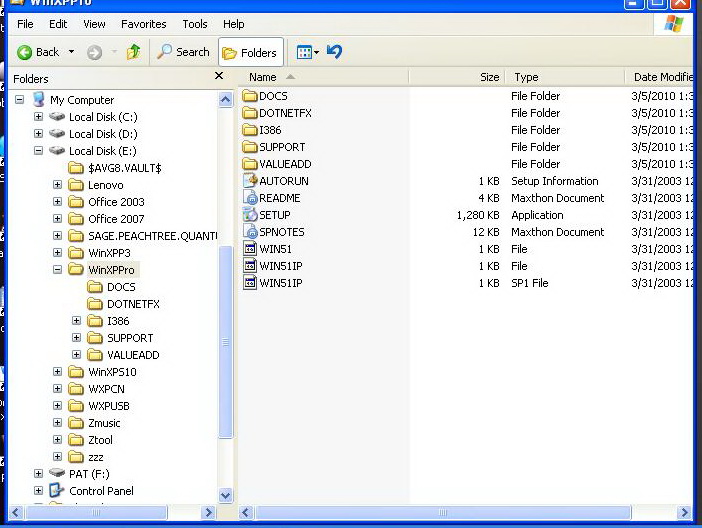Click the file list horizontal scroll-right arrow
The image size is (702, 528).
[x=684, y=512]
